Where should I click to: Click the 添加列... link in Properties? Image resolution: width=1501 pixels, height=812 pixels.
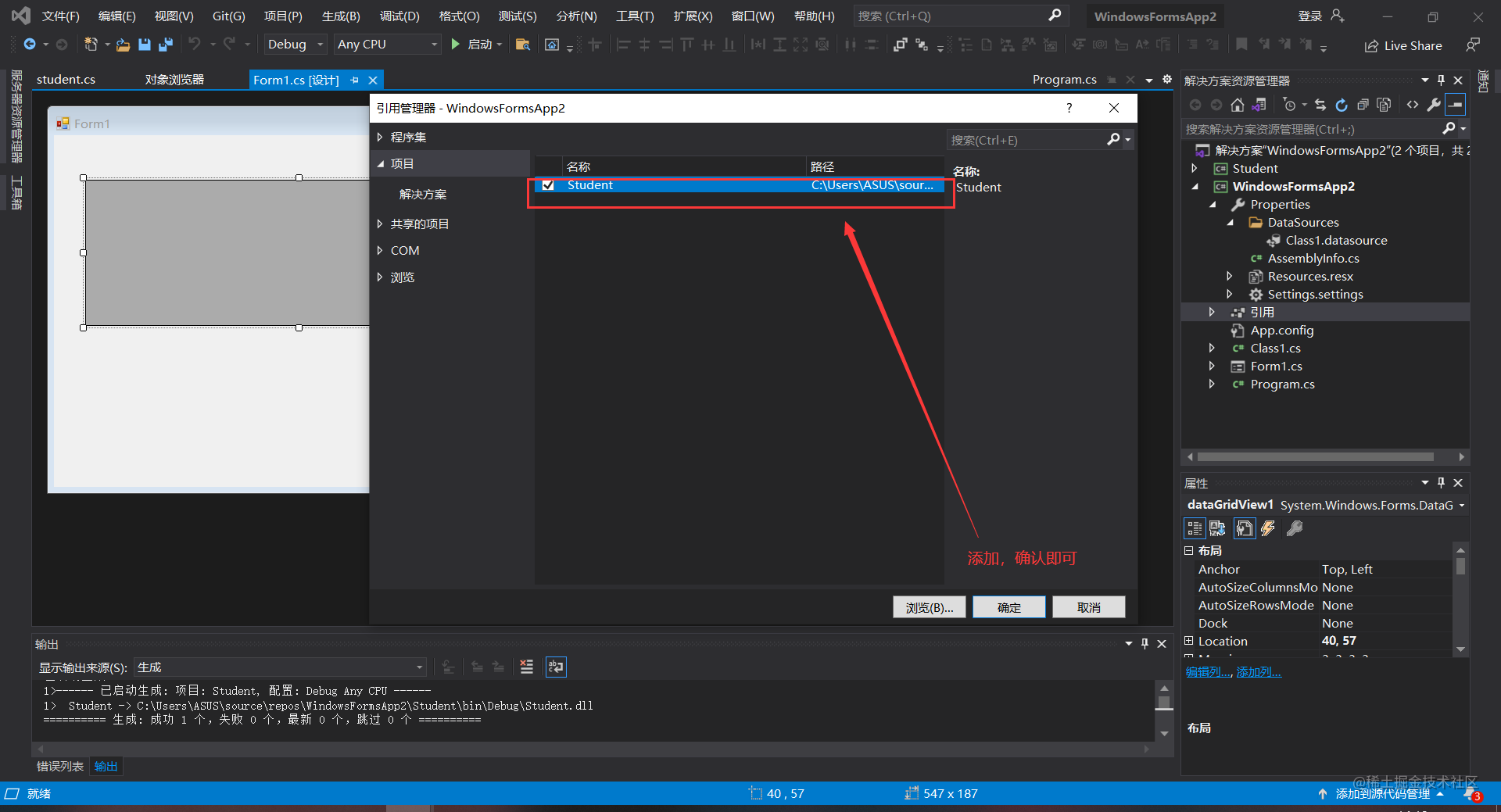click(1259, 672)
